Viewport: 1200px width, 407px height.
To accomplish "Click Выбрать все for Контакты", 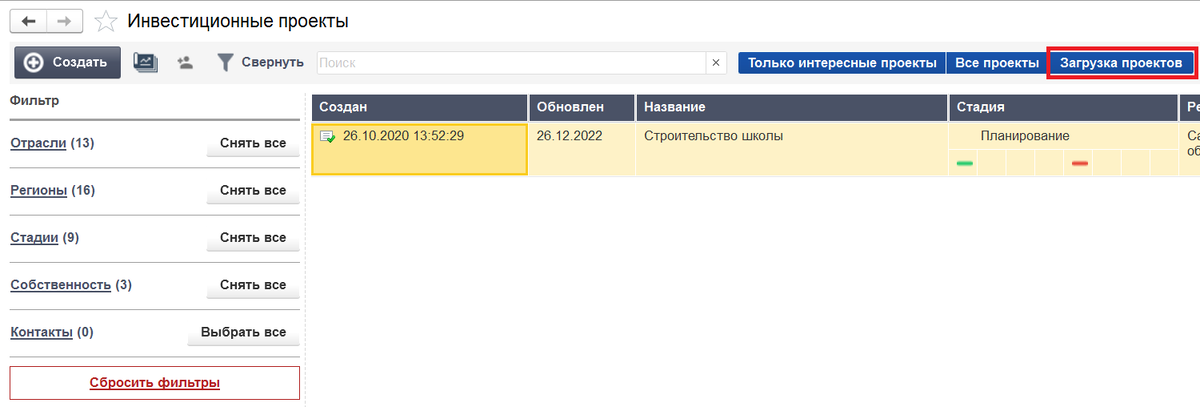I will (243, 332).
